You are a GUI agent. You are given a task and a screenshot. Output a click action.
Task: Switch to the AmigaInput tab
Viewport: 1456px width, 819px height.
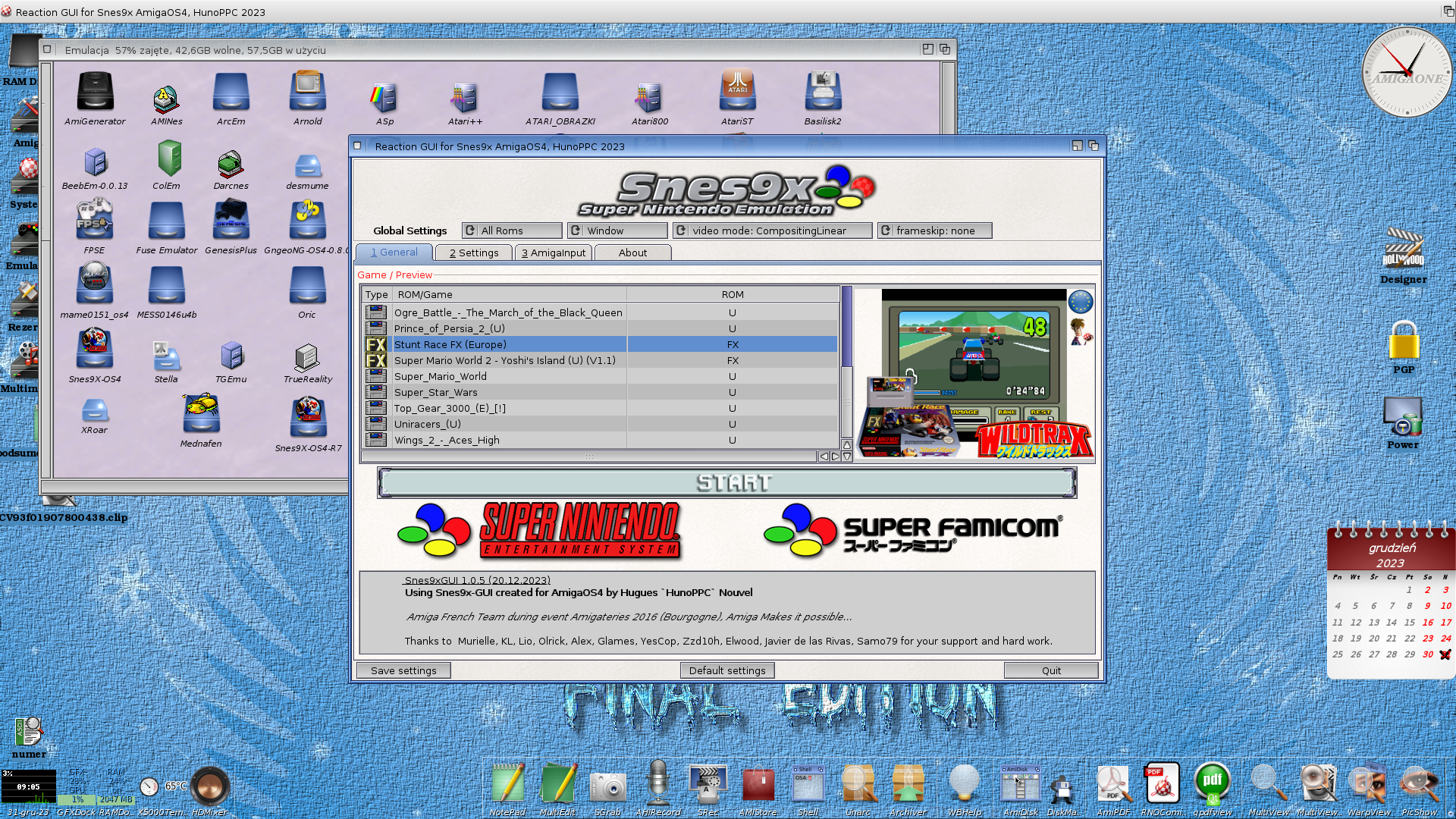[x=554, y=253]
